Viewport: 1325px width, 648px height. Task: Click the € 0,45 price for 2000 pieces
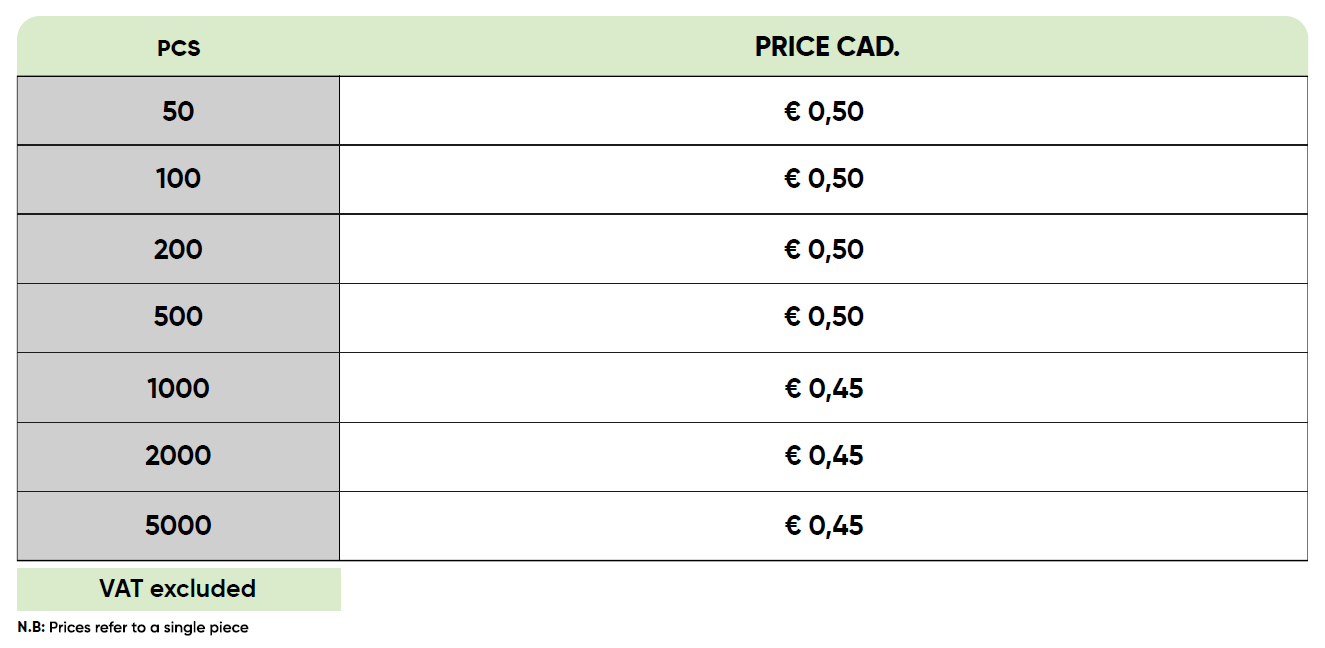823,456
